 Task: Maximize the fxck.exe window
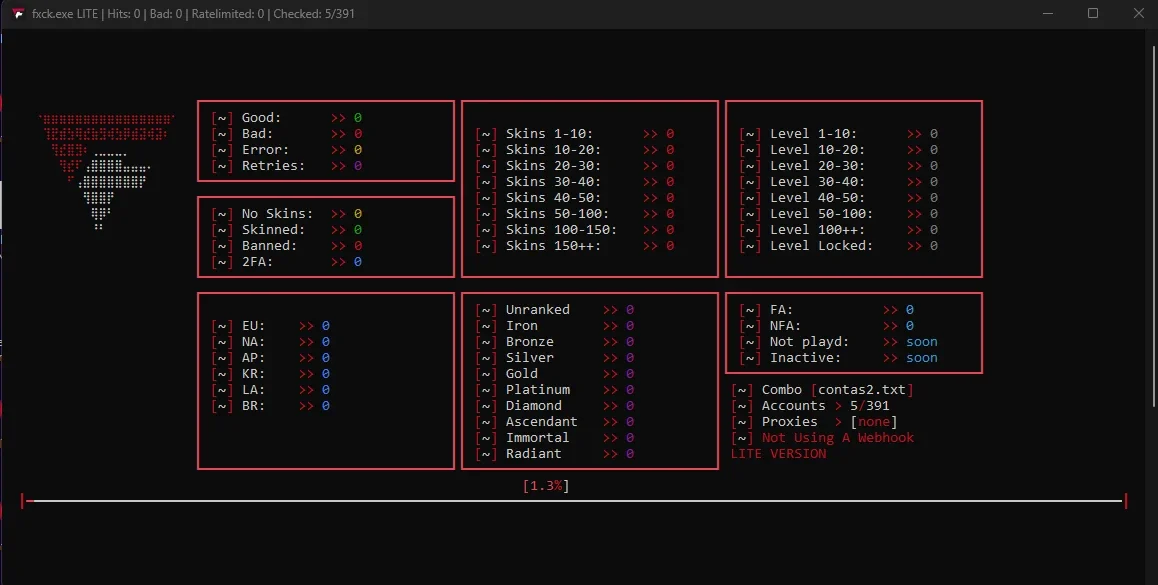click(x=1093, y=13)
